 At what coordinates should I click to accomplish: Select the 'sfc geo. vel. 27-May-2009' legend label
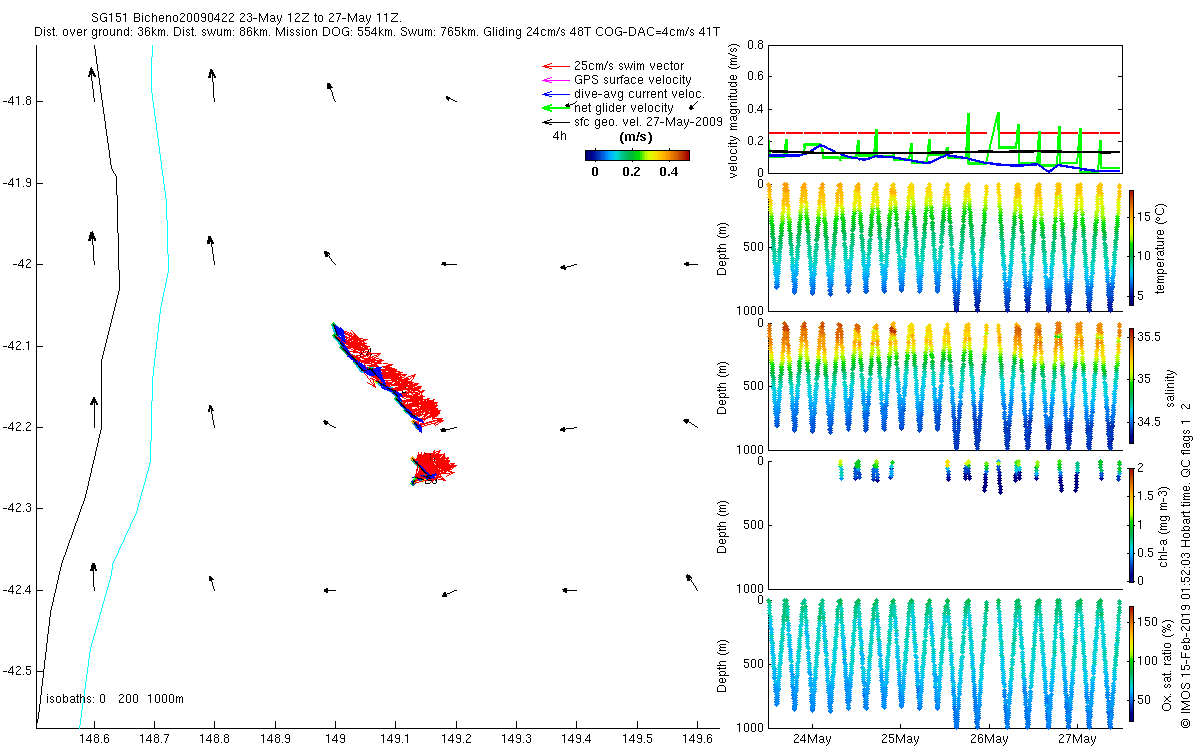tap(648, 122)
